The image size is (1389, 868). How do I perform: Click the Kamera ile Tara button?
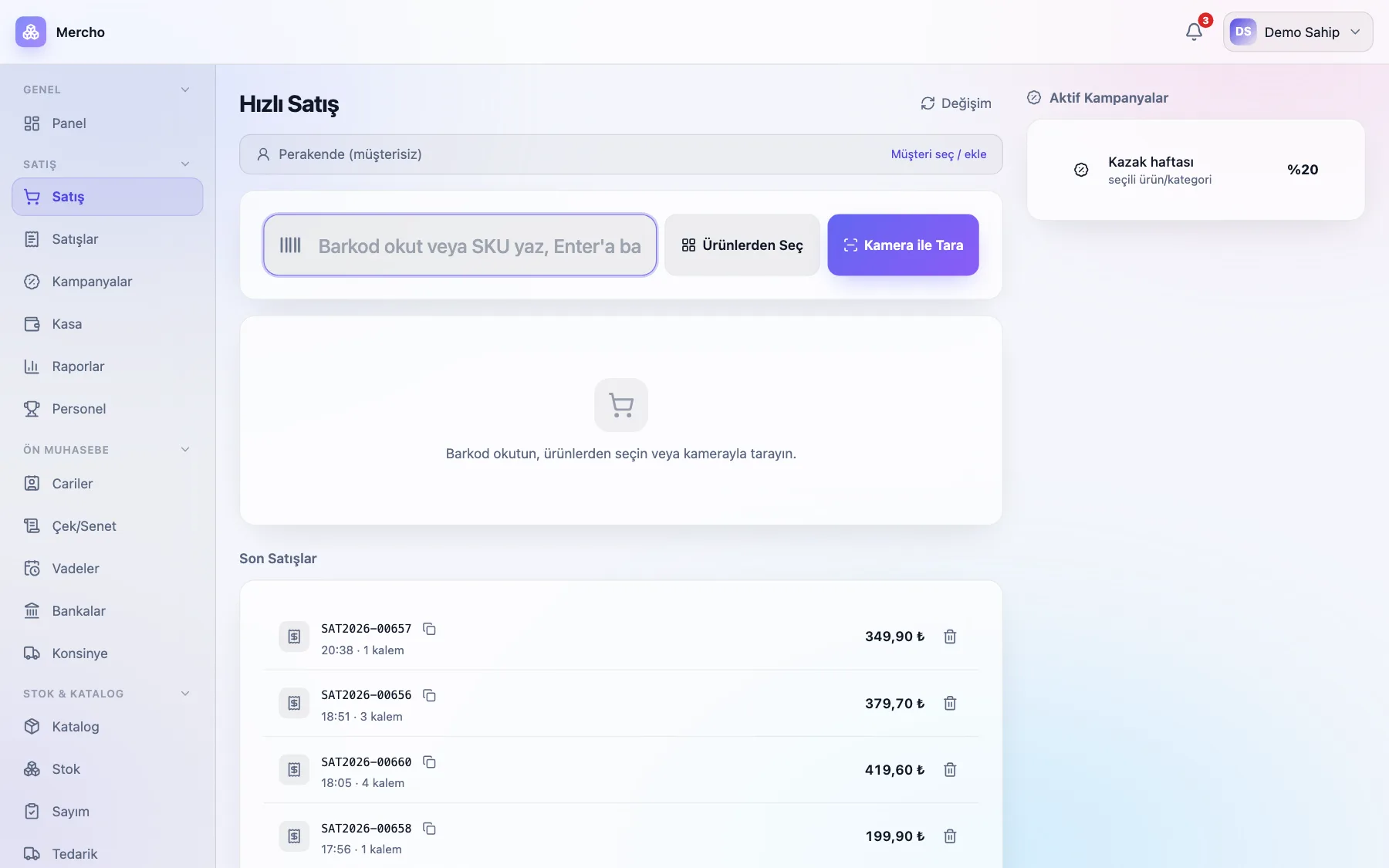tap(903, 245)
